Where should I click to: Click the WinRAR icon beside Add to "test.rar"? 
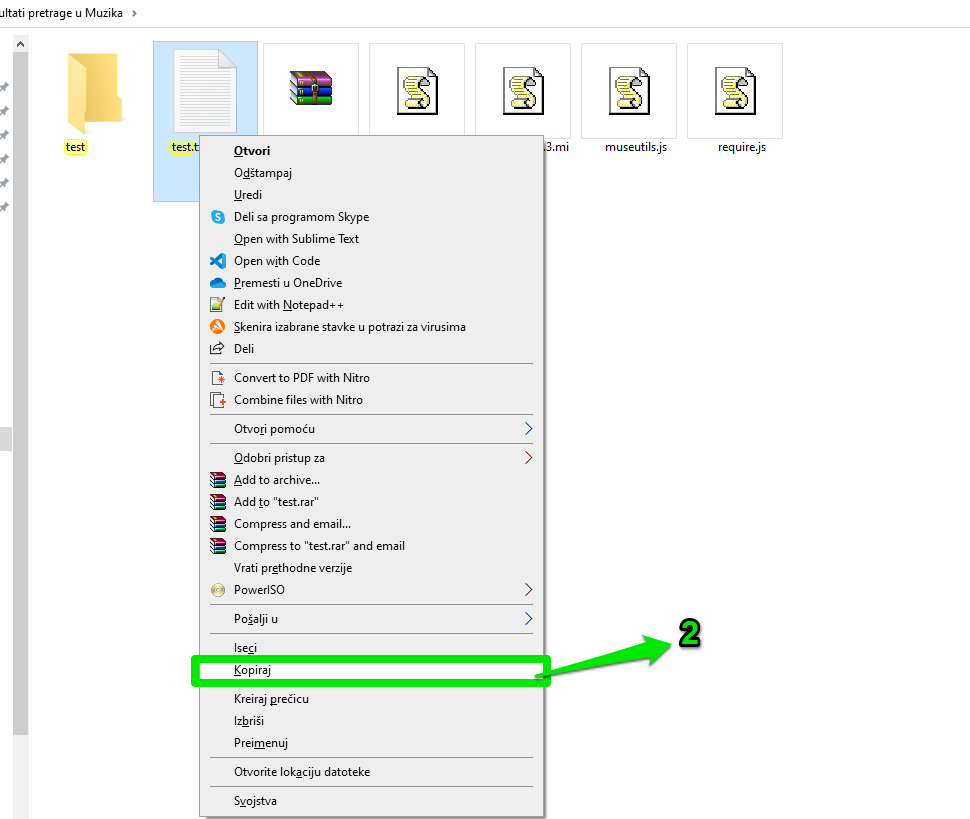click(x=218, y=502)
